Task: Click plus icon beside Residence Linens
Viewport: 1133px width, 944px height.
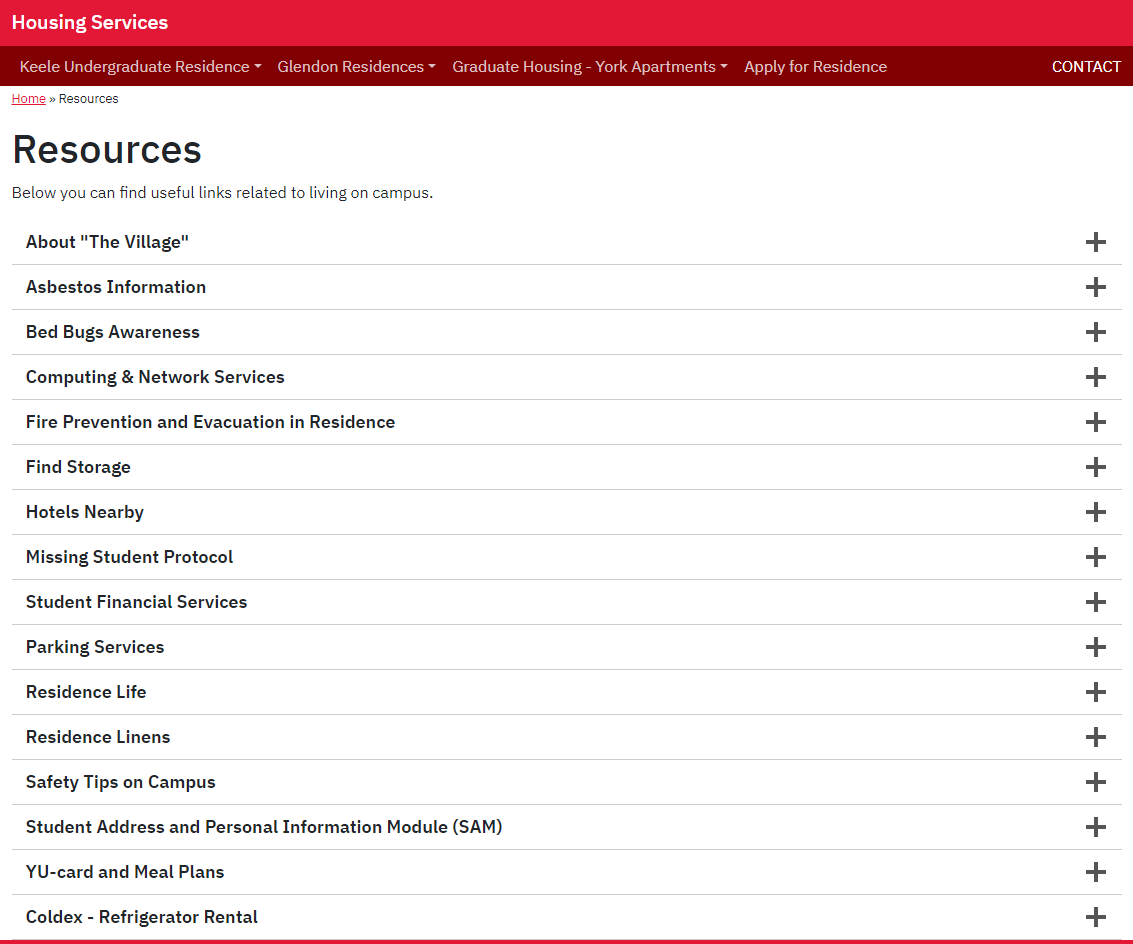Action: (1095, 737)
